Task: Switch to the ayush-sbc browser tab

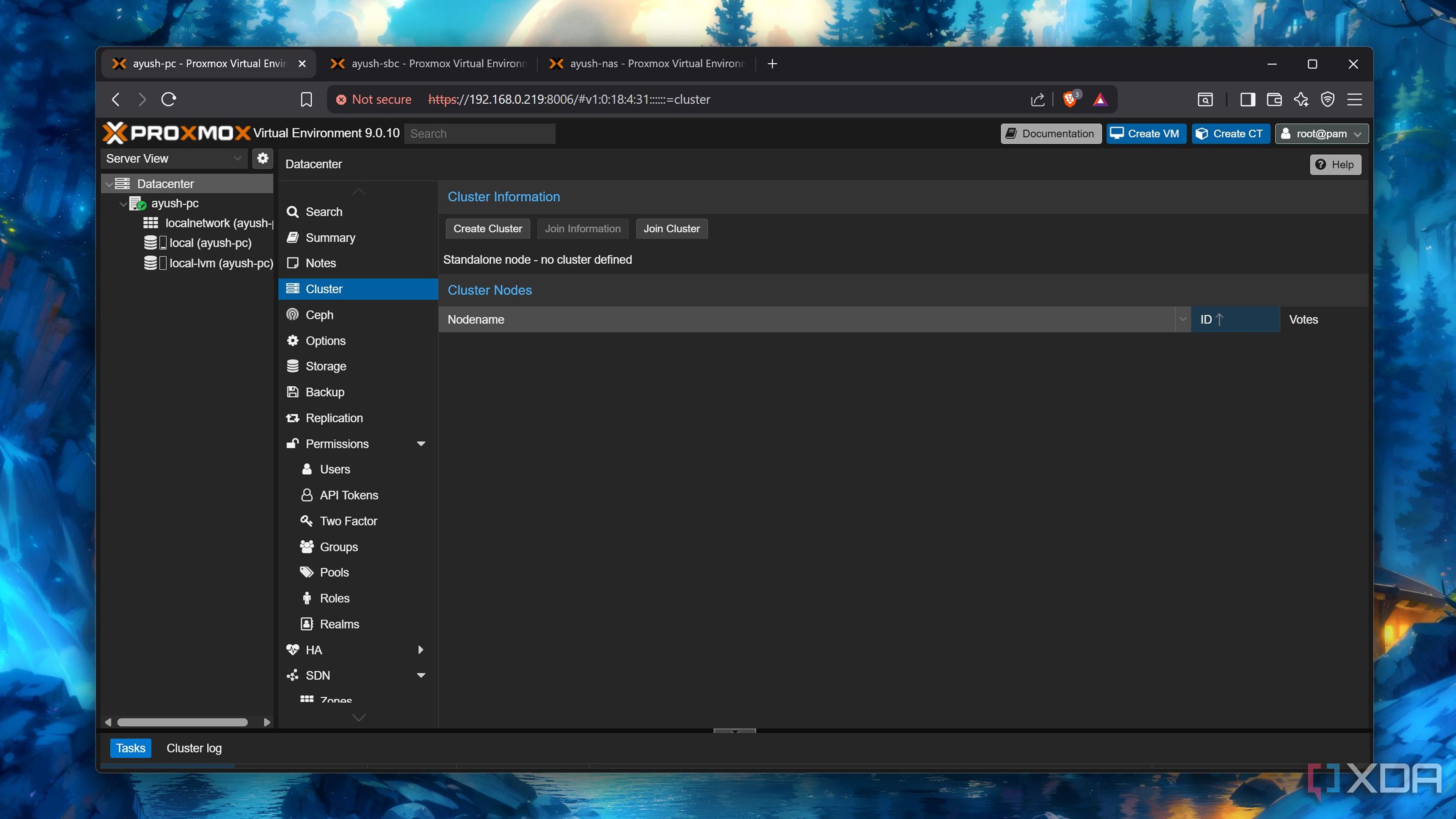Action: point(428,64)
